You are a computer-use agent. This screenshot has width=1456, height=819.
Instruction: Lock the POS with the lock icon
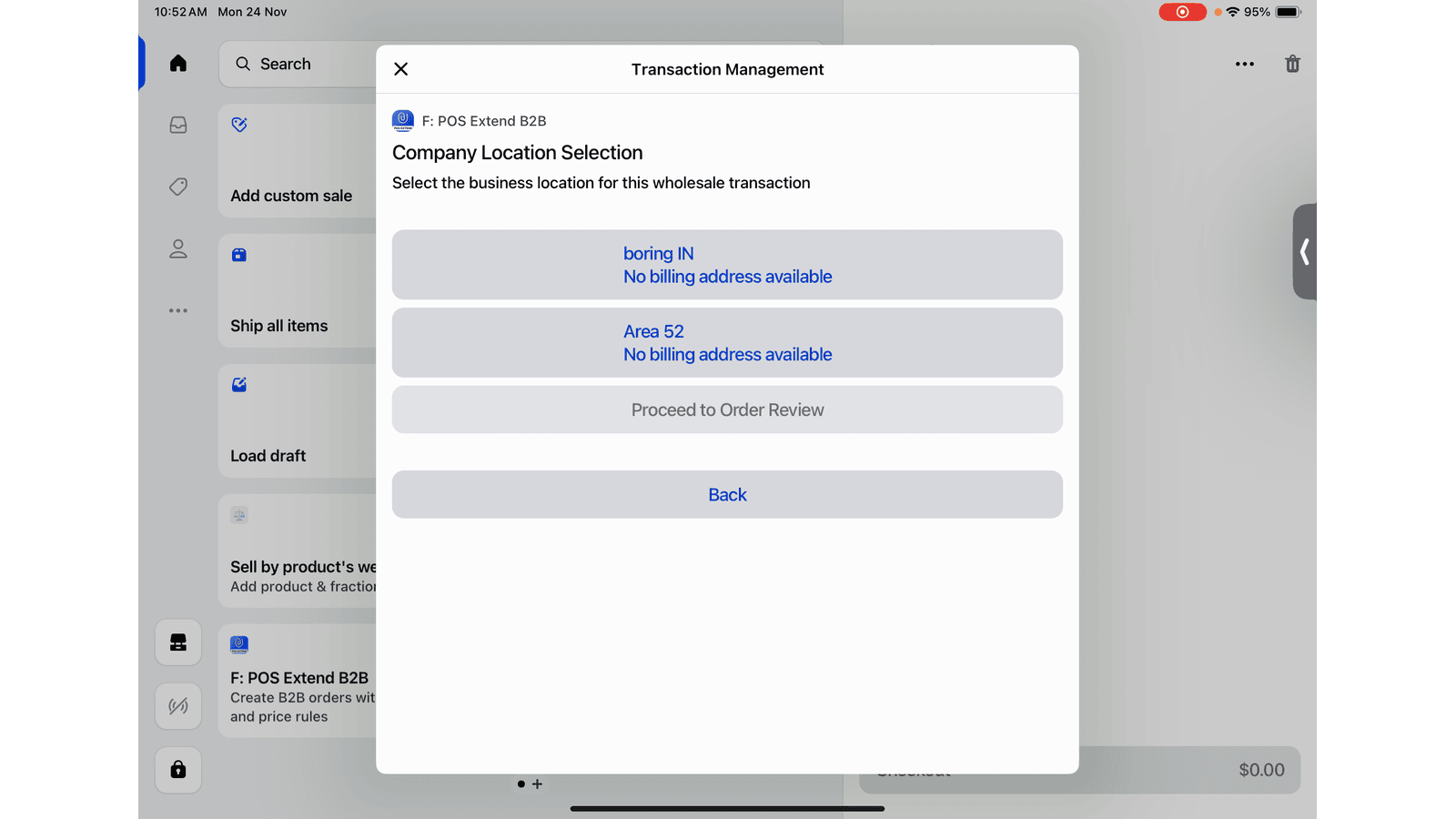178,770
